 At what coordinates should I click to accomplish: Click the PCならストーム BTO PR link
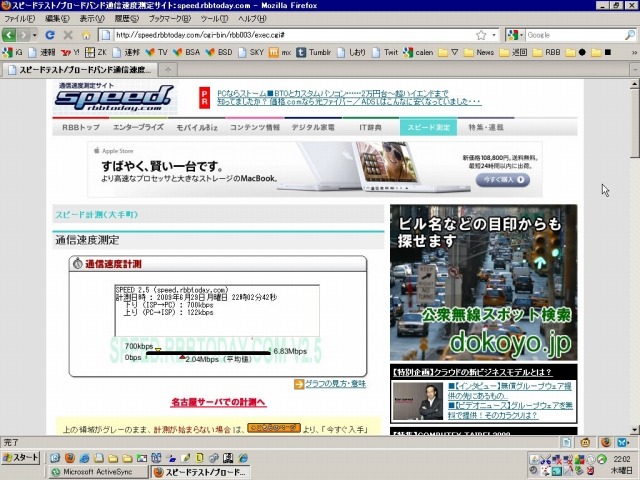point(333,93)
